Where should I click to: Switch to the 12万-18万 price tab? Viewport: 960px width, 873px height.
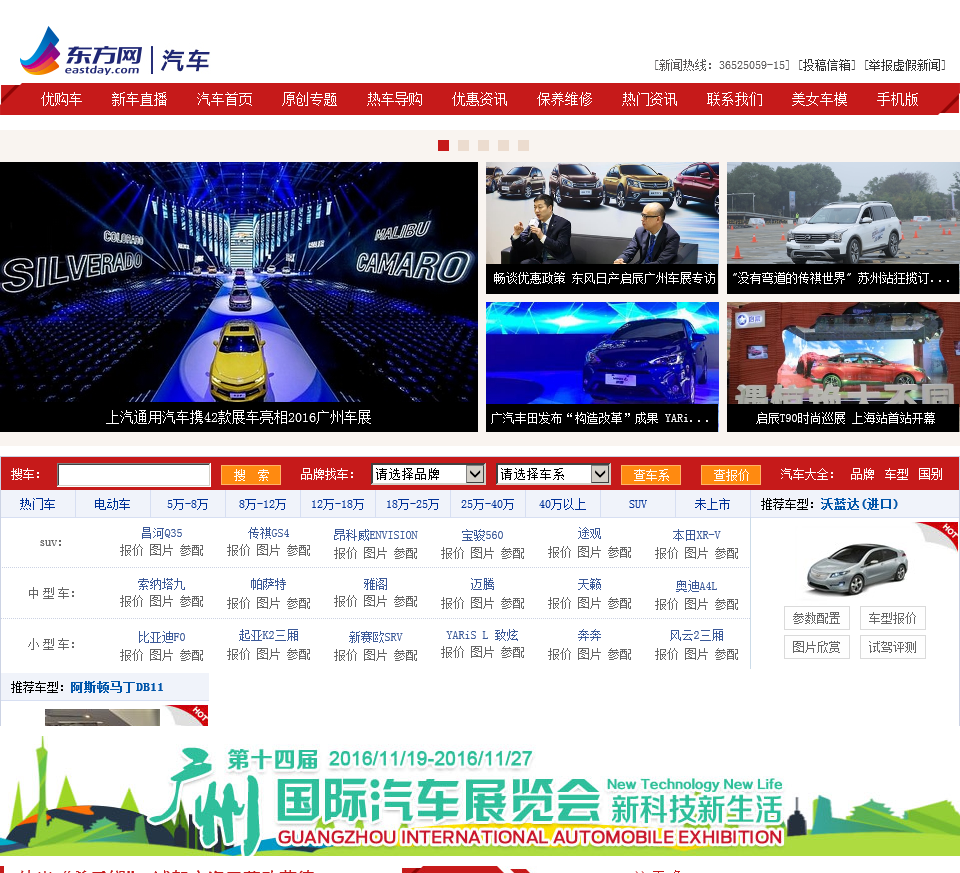337,504
